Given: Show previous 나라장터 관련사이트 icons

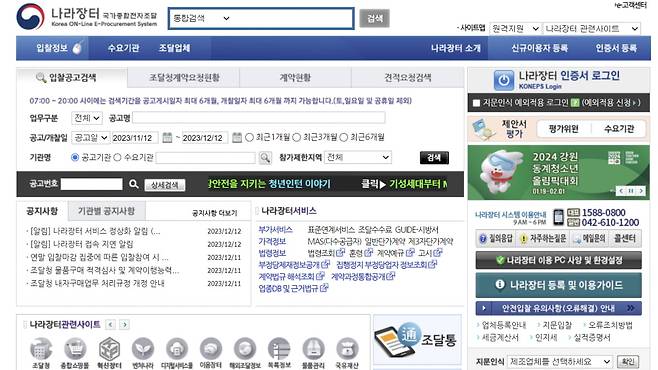Looking at the screenshot, I should pyautogui.click(x=110, y=324).
